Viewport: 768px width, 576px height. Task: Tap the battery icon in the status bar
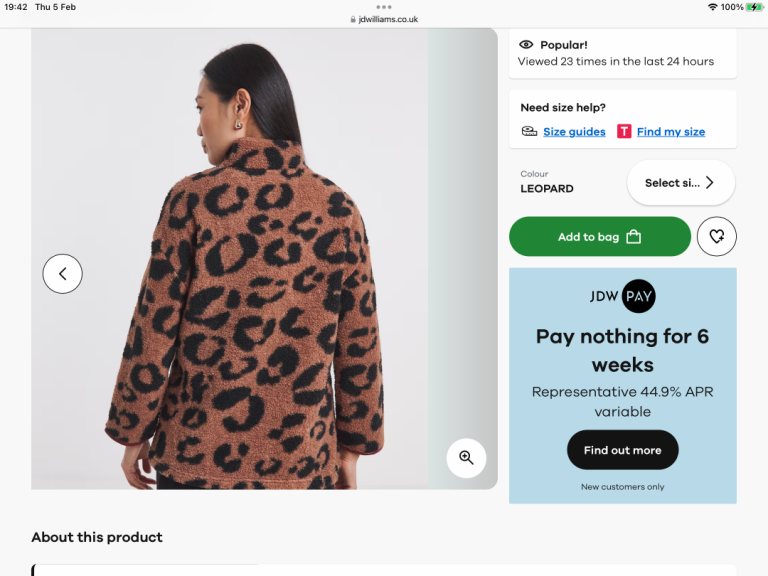click(754, 7)
